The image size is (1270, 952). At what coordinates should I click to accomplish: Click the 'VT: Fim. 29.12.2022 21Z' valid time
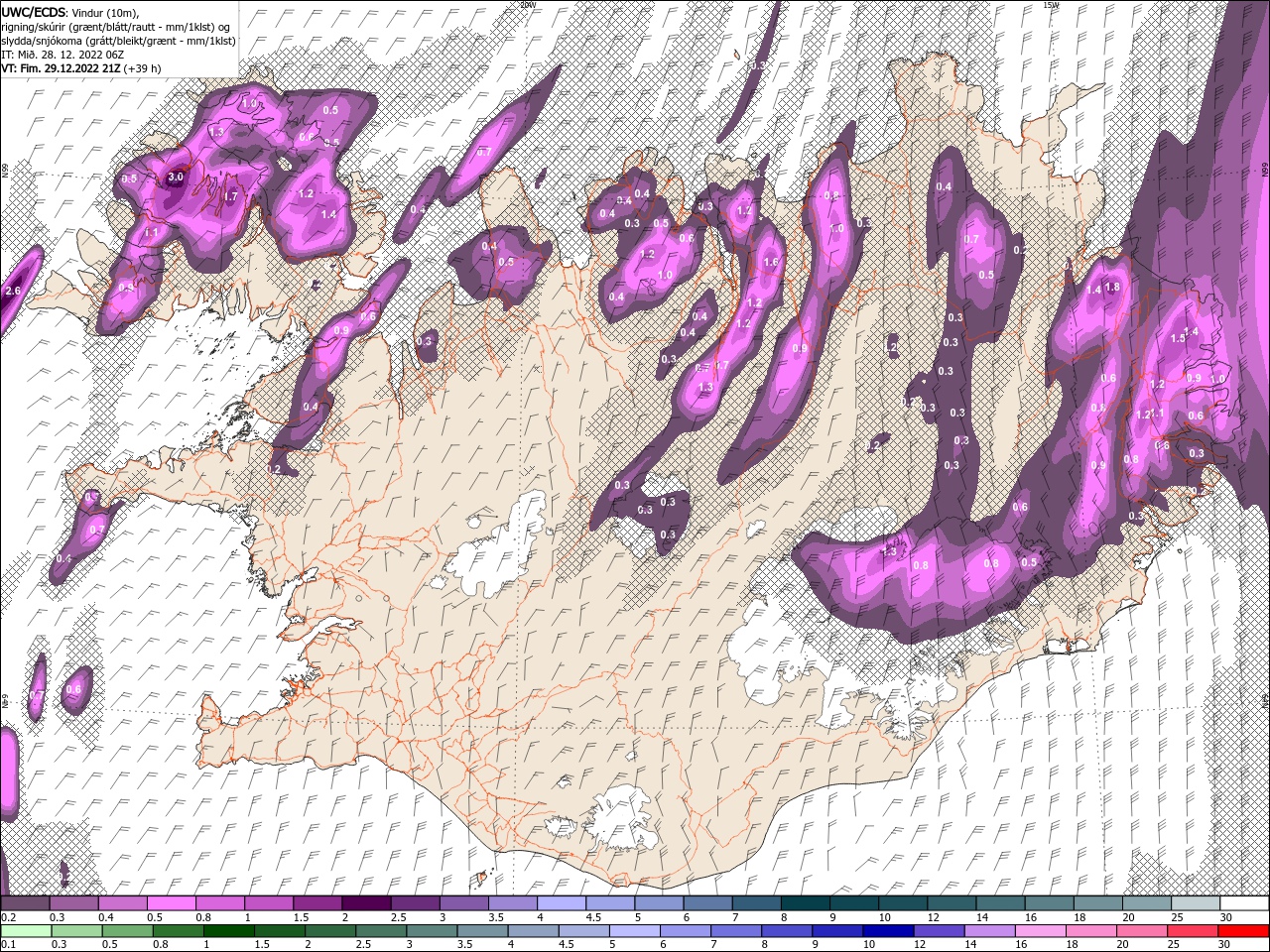pyautogui.click(x=61, y=68)
